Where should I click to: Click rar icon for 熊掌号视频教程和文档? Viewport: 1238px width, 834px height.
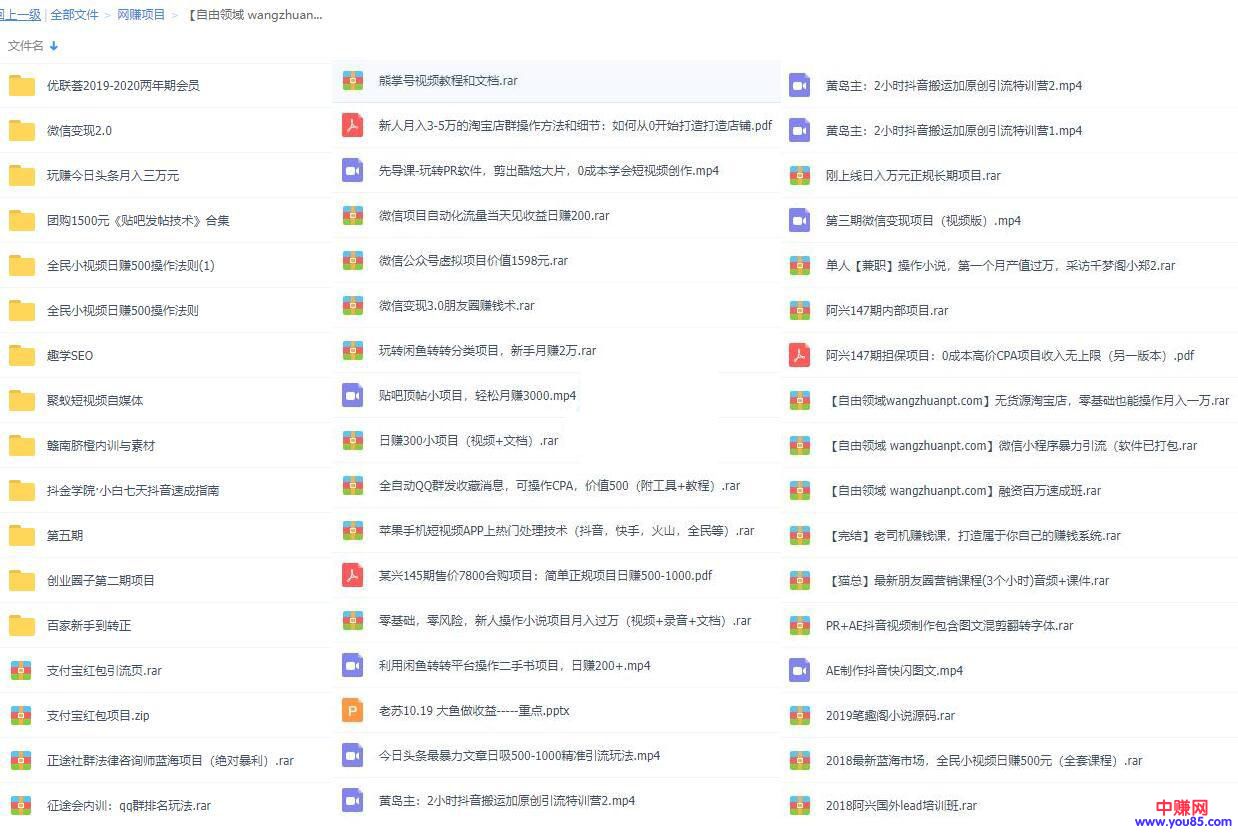click(x=352, y=81)
